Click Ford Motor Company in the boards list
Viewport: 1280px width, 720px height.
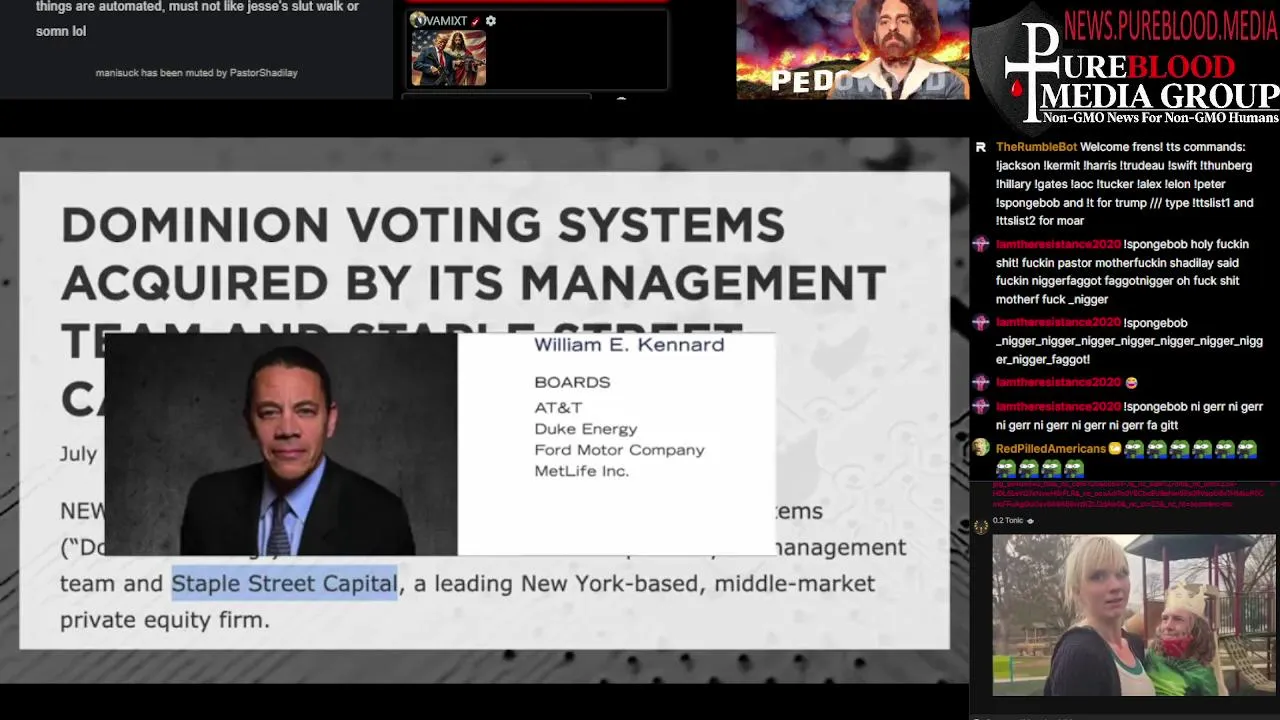tap(619, 450)
